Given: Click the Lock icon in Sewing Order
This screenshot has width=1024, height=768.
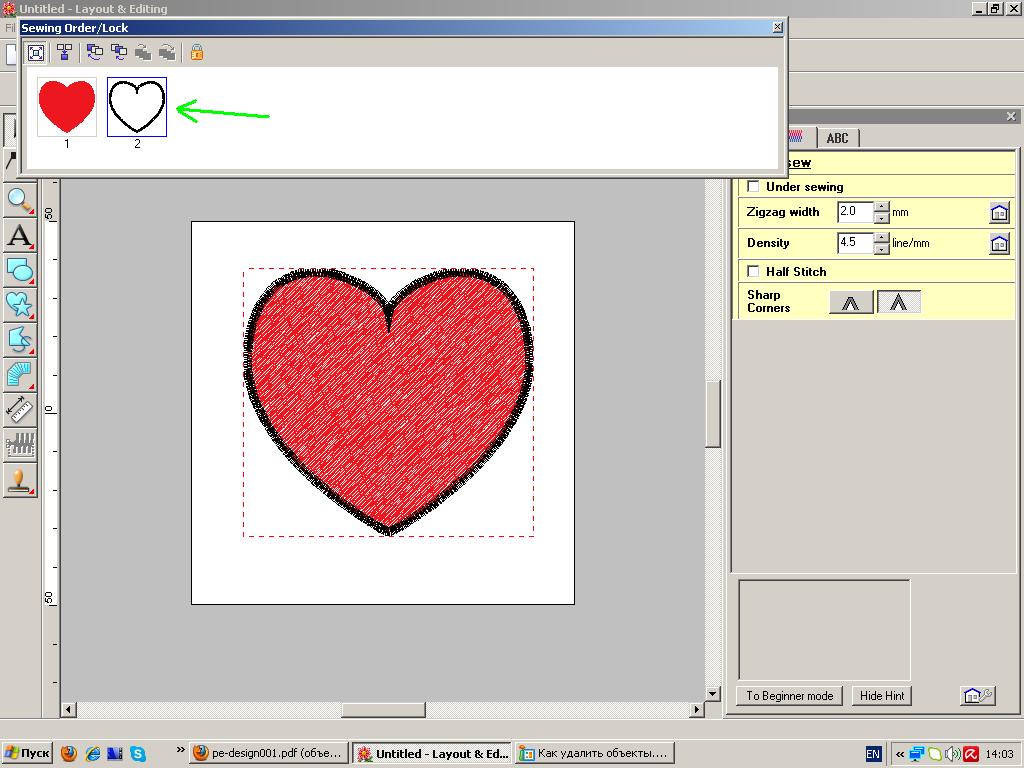Looking at the screenshot, I should click(197, 52).
